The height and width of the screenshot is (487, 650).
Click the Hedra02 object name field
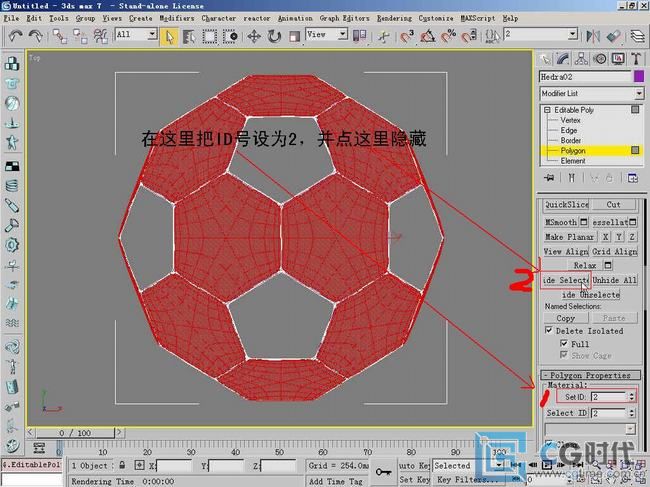click(x=585, y=77)
